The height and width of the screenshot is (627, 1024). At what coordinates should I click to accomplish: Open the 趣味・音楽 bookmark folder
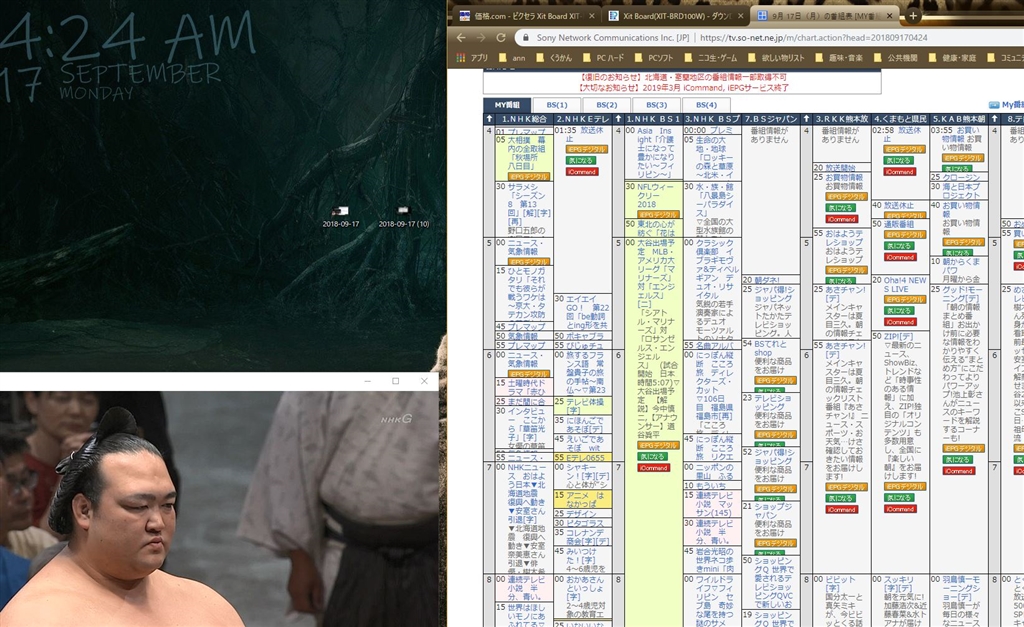[x=839, y=57]
